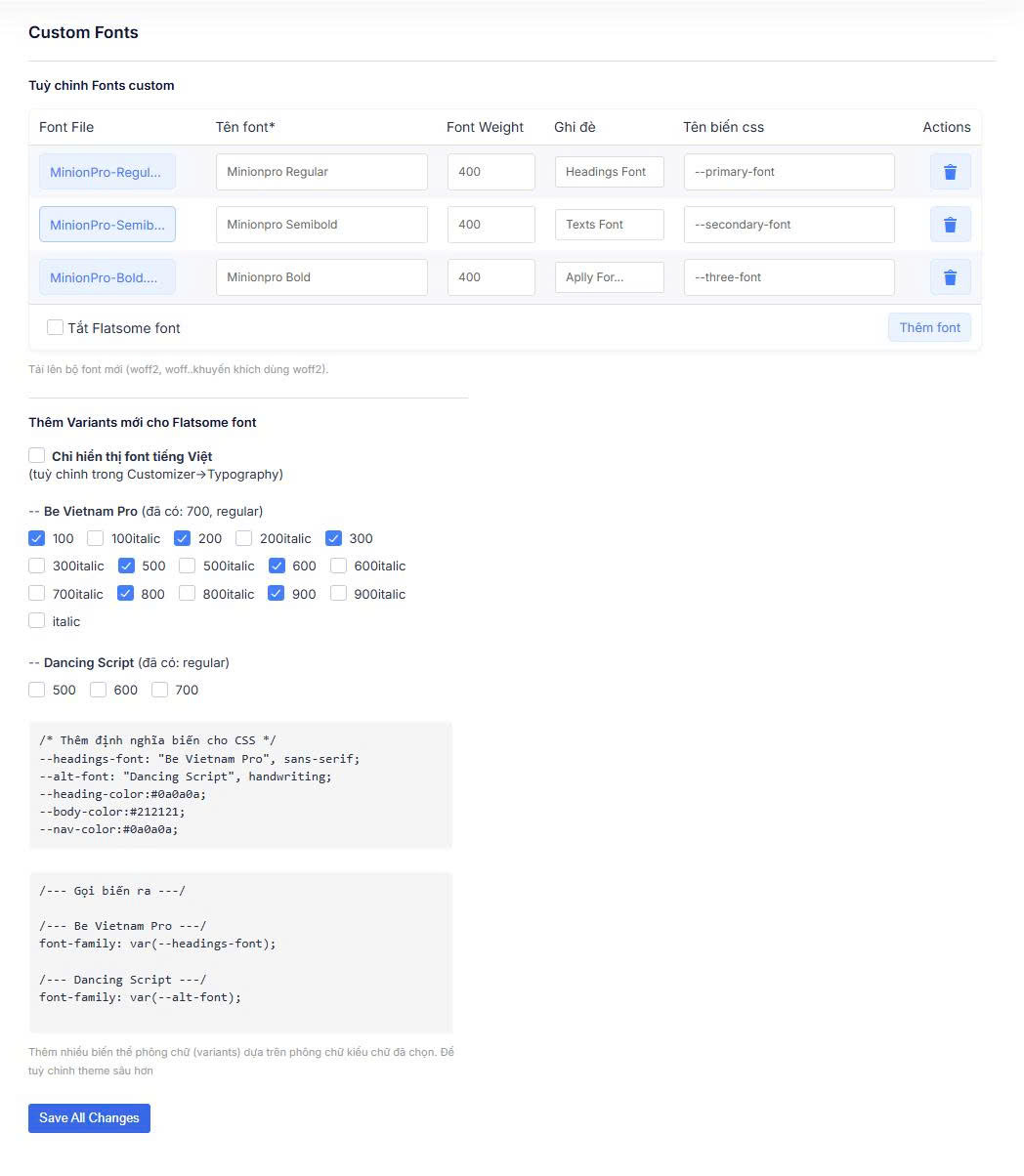Uncheck Be Vietnam Pro weight 800
This screenshot has width=1024, height=1176.
tap(126, 594)
